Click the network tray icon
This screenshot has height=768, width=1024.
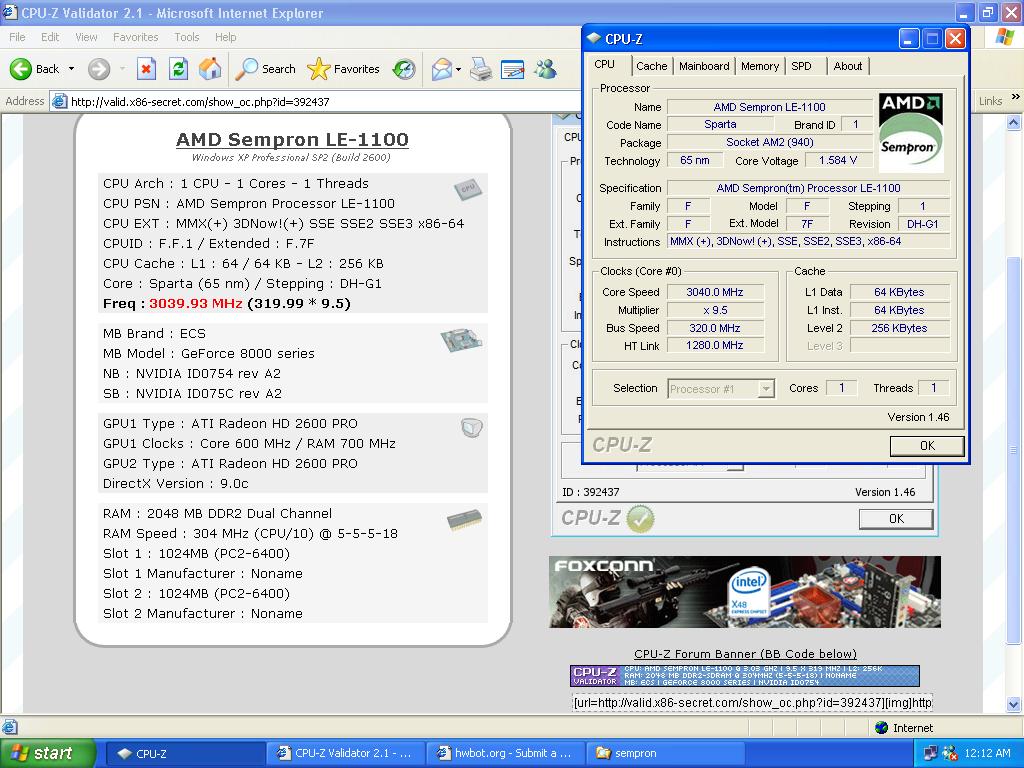(x=930, y=753)
